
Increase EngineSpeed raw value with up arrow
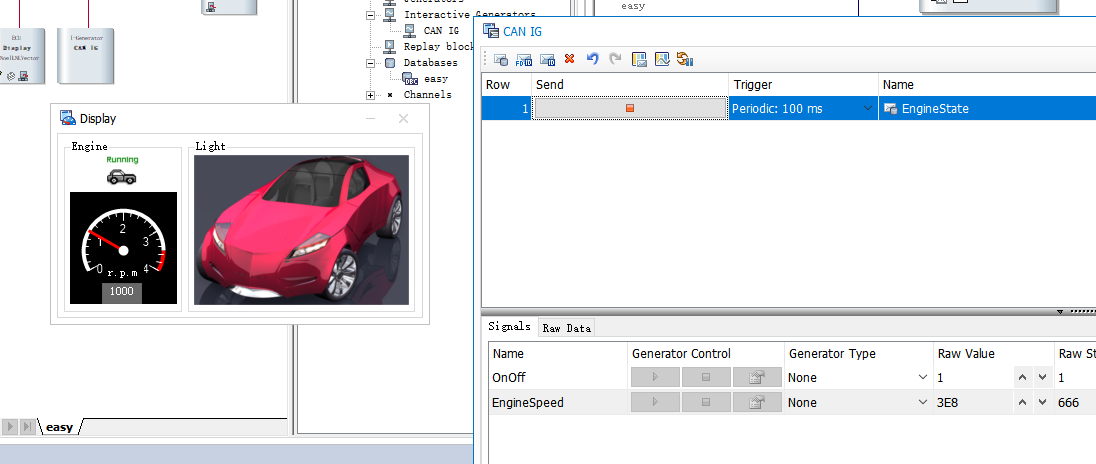pos(1022,403)
